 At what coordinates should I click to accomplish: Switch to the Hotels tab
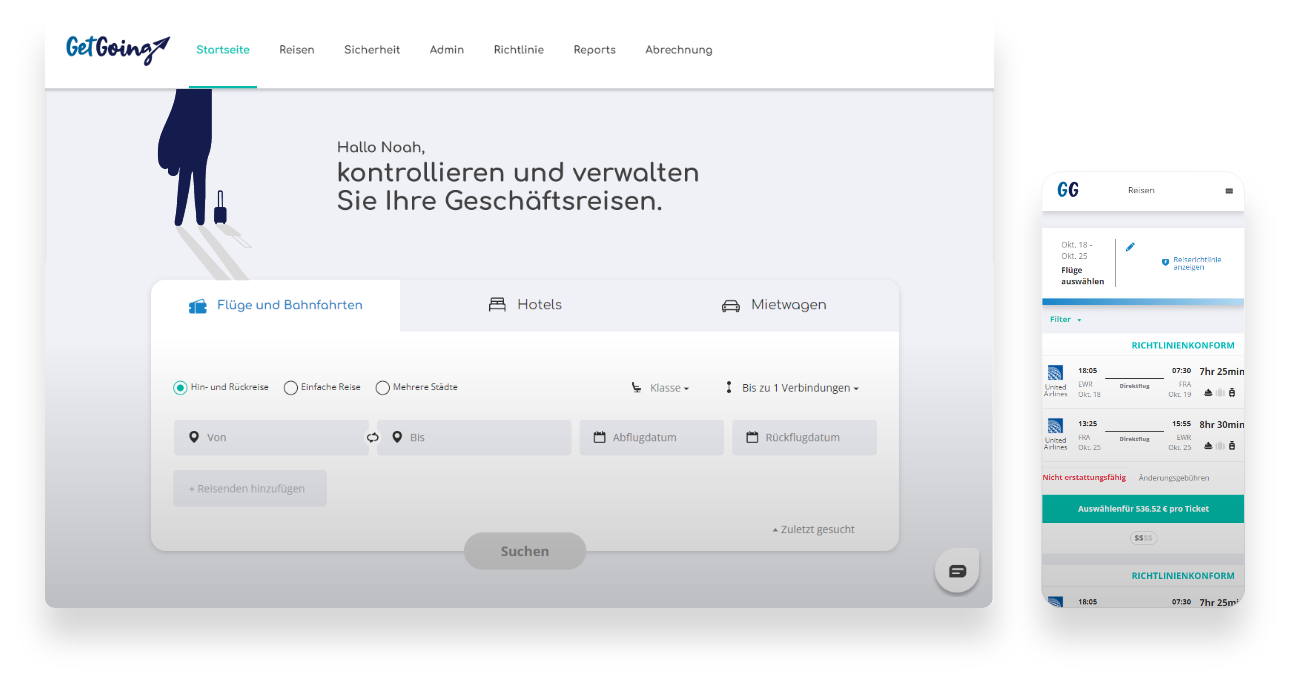pos(525,305)
